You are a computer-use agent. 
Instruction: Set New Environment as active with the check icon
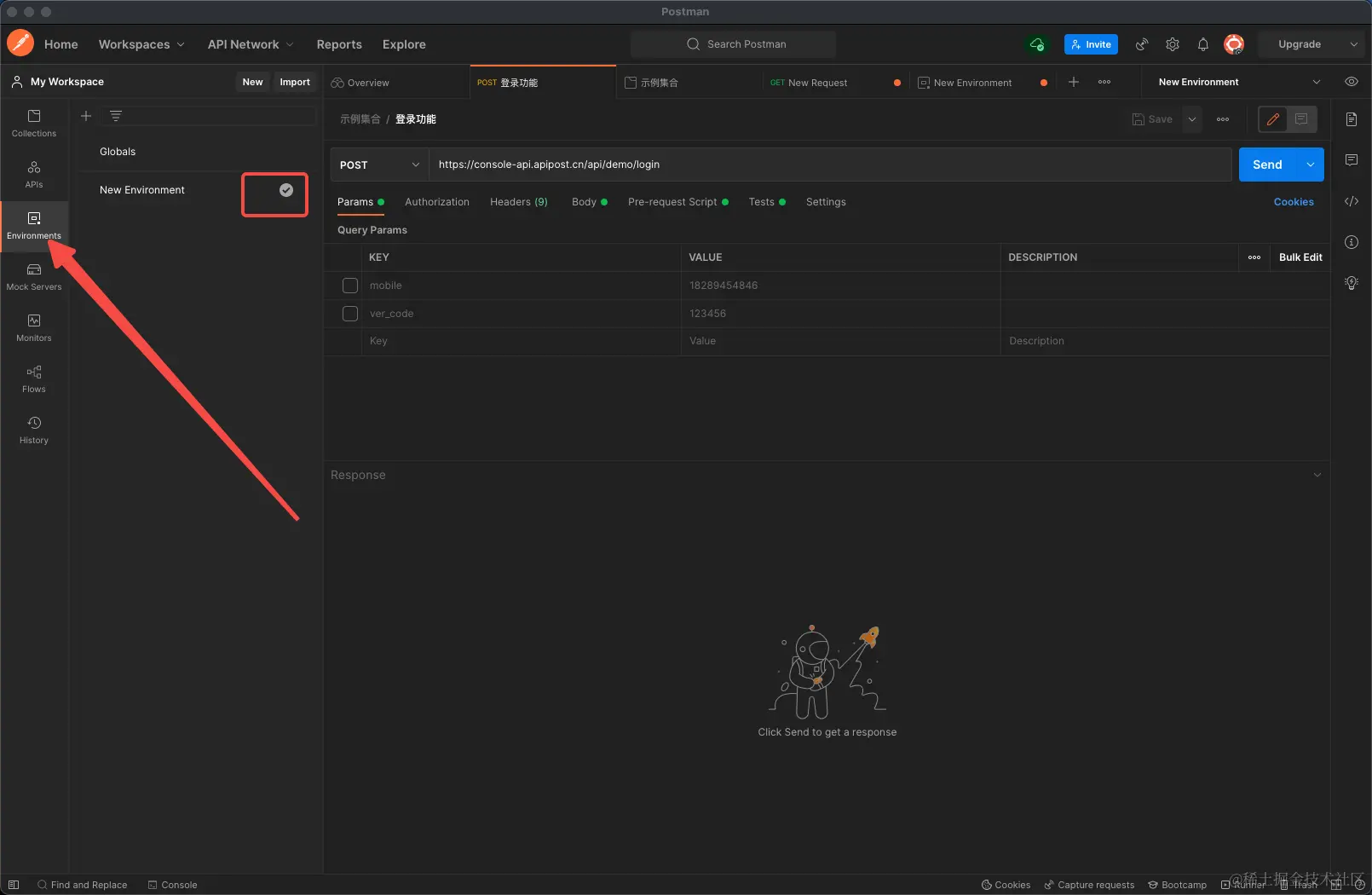point(286,190)
